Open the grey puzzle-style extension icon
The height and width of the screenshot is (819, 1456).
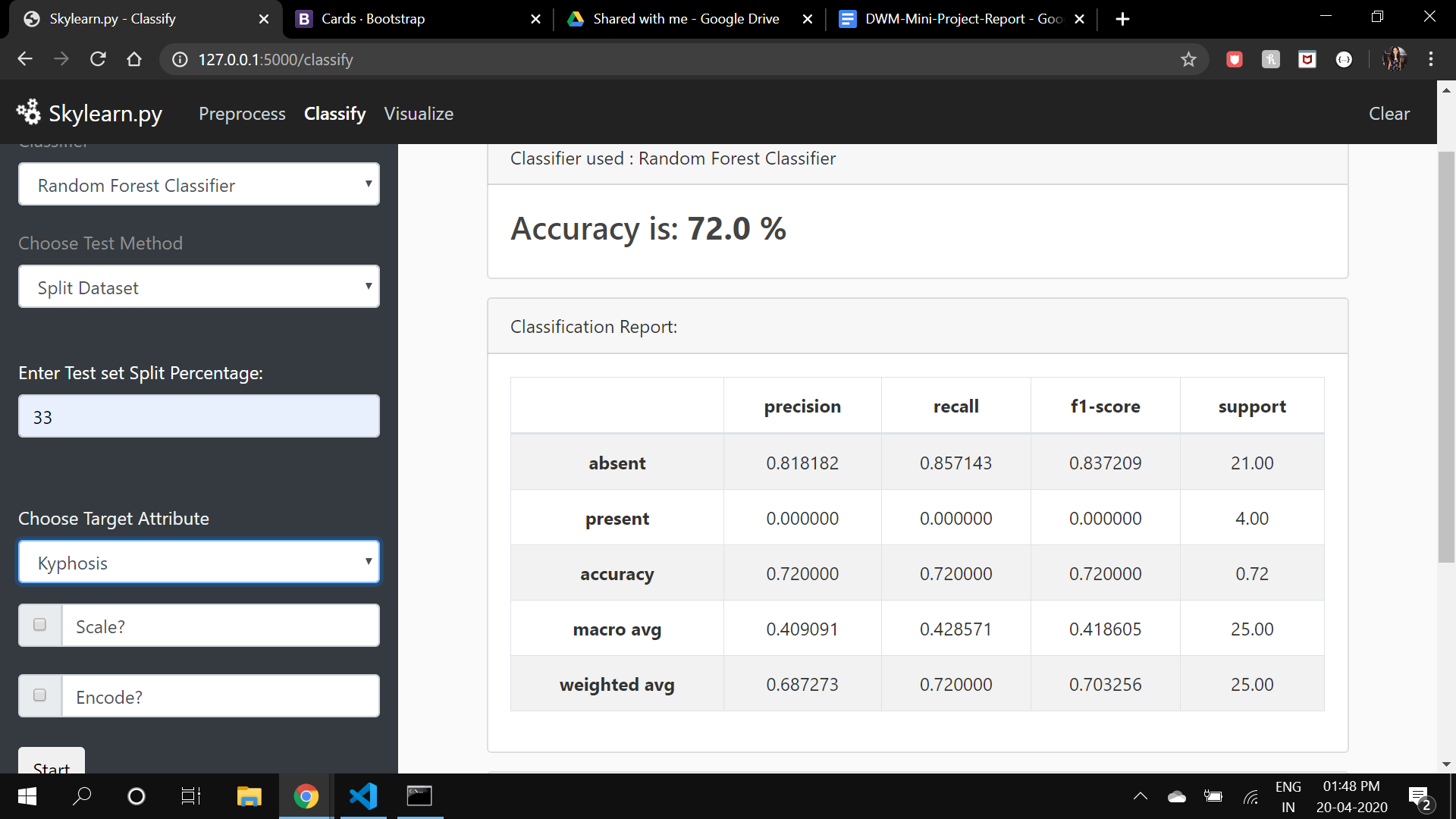click(1271, 59)
